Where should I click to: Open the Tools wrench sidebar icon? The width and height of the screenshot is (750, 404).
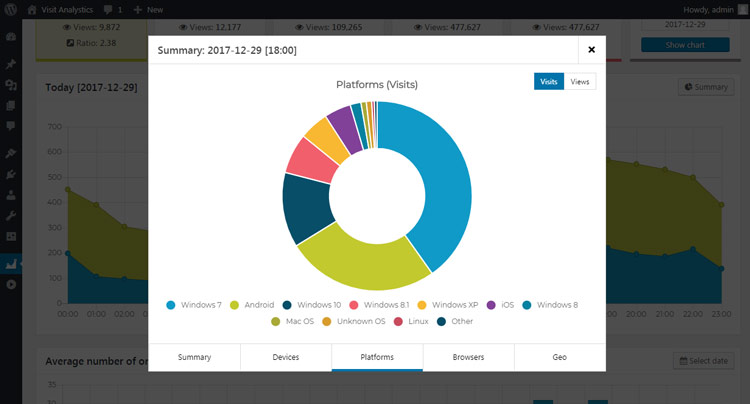click(x=11, y=216)
